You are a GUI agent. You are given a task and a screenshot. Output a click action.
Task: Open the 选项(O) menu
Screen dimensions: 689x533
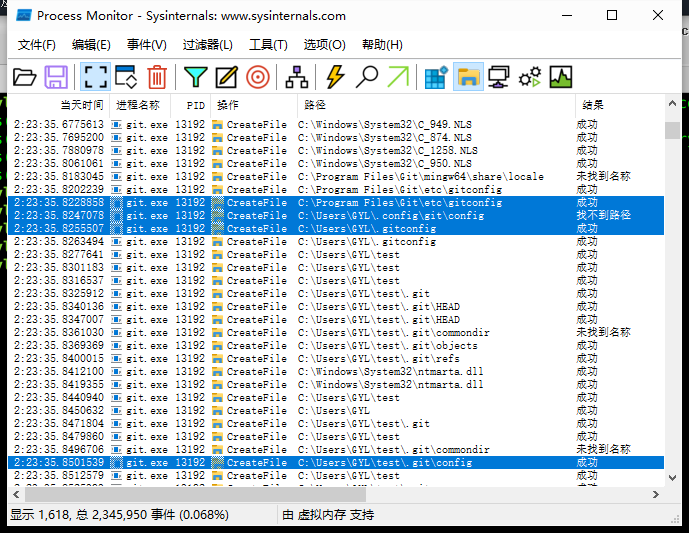[324, 45]
